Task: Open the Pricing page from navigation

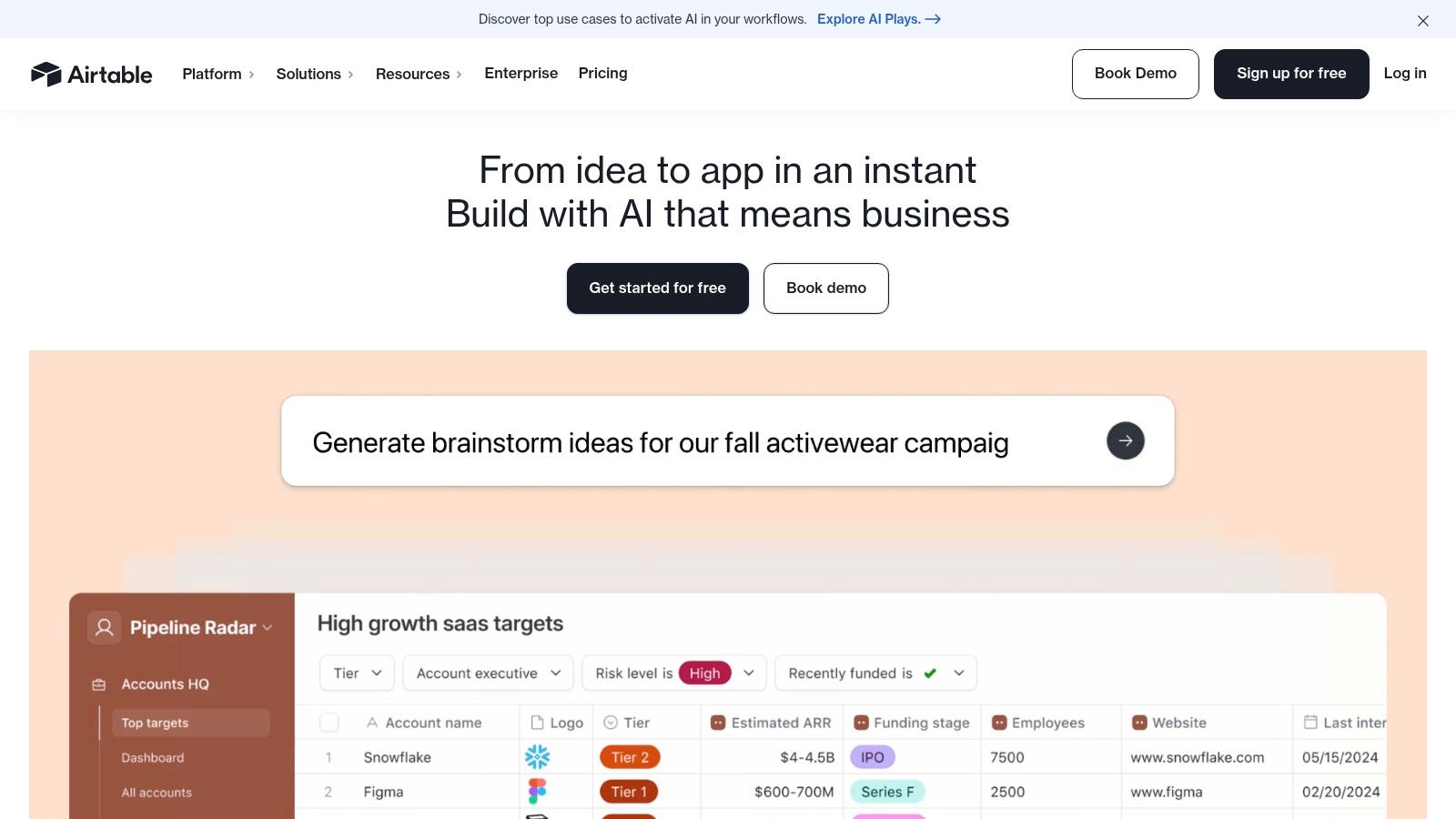Action: [x=602, y=73]
